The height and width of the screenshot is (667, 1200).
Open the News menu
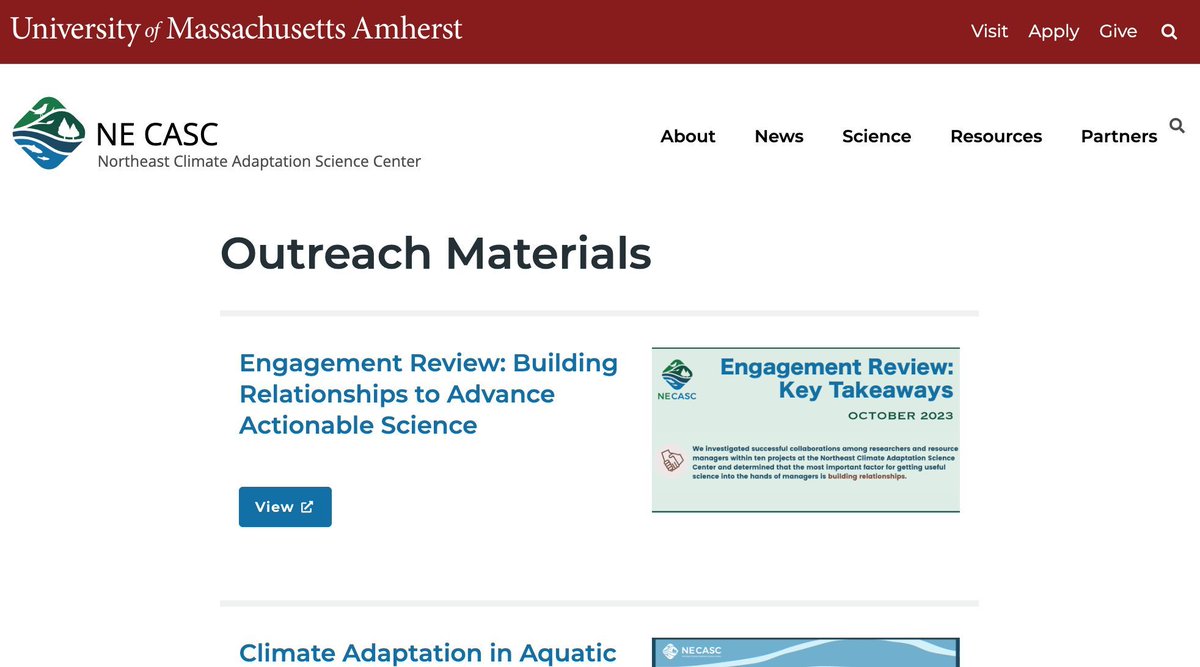tap(779, 136)
